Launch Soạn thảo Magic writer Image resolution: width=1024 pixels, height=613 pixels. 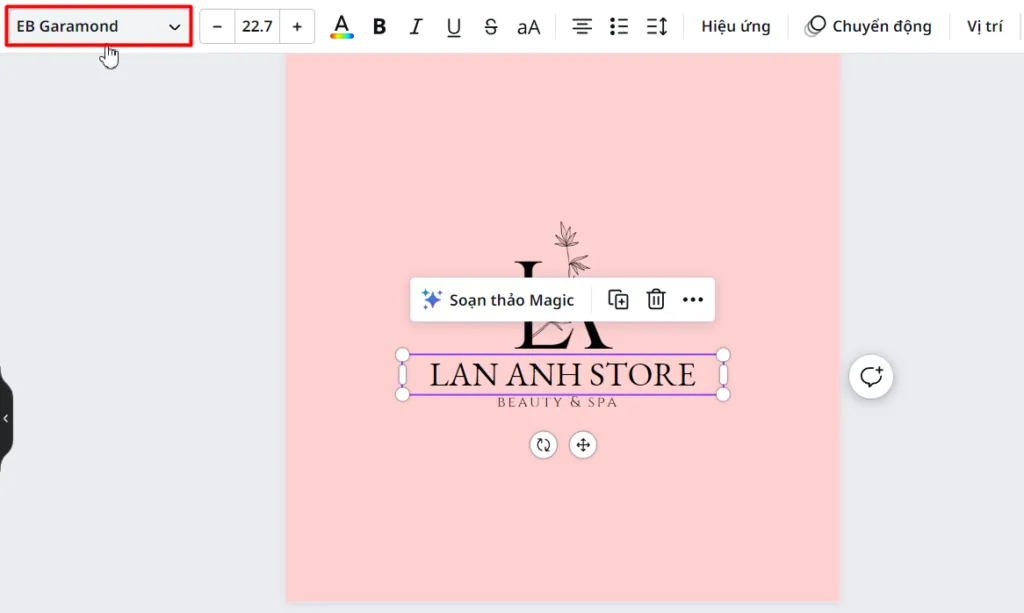[498, 300]
